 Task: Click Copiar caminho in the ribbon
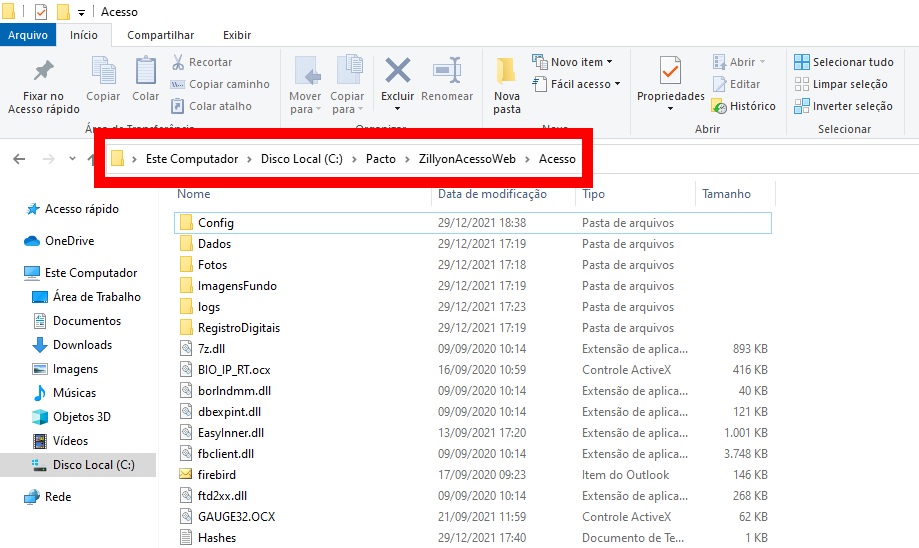(220, 84)
